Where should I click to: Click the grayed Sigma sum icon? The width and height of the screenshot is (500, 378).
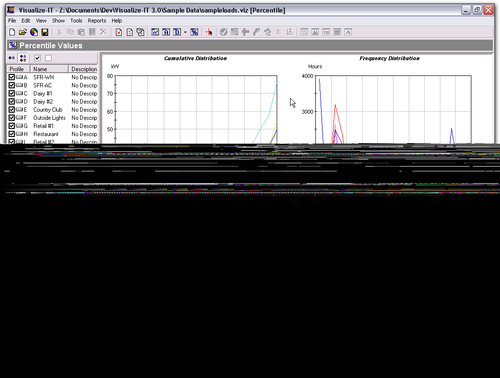click(x=278, y=32)
